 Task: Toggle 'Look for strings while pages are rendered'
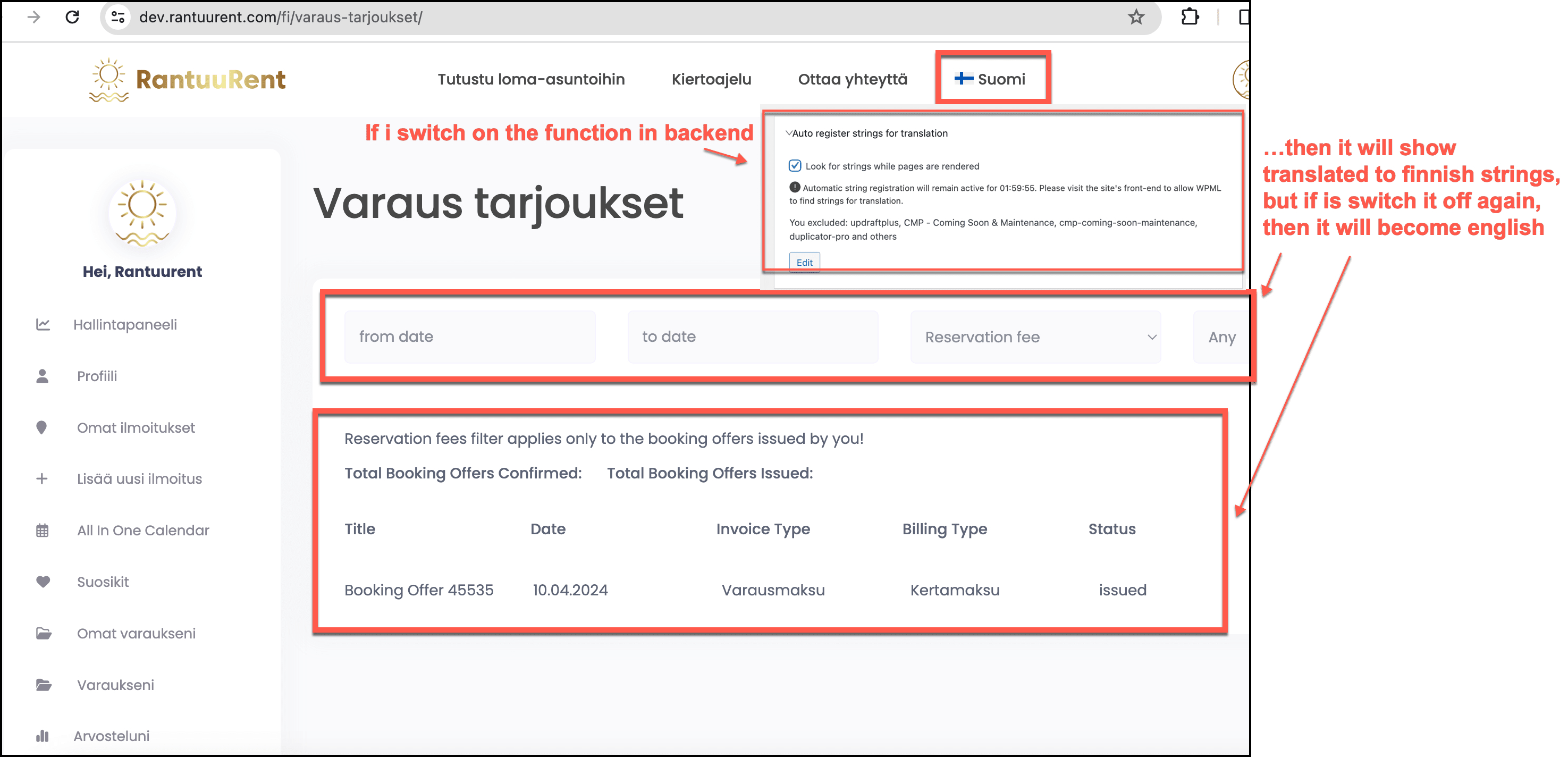[x=795, y=166]
